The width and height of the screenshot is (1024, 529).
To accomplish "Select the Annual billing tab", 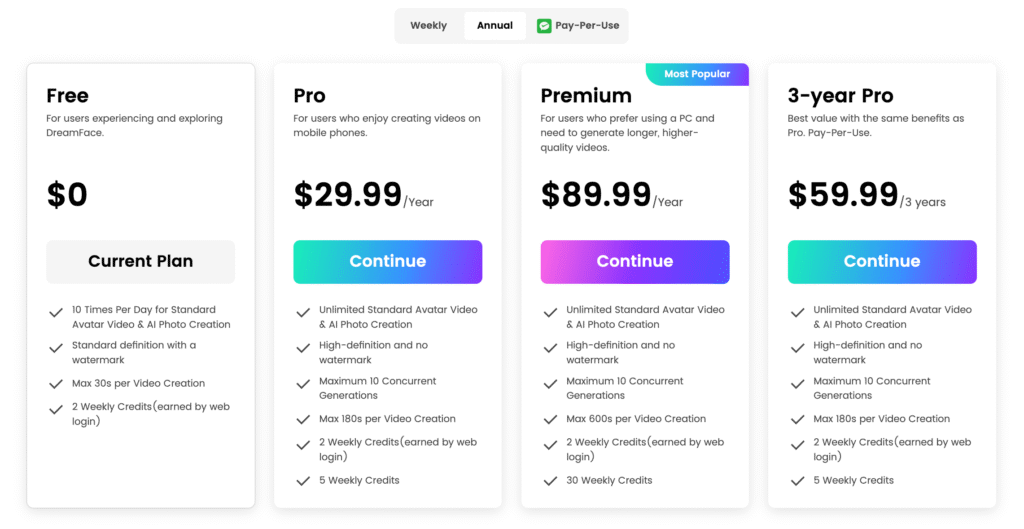I will click(494, 25).
